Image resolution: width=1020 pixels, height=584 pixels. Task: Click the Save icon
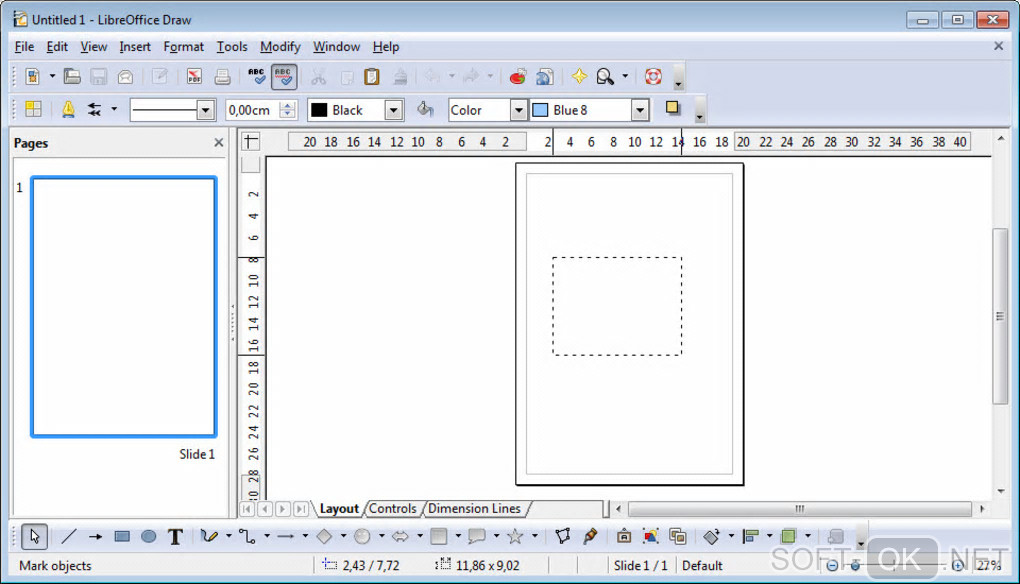coord(98,77)
